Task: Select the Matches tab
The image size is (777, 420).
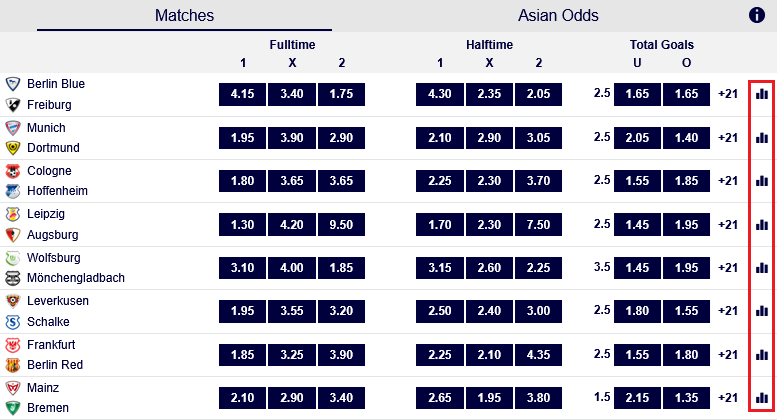Action: click(184, 15)
